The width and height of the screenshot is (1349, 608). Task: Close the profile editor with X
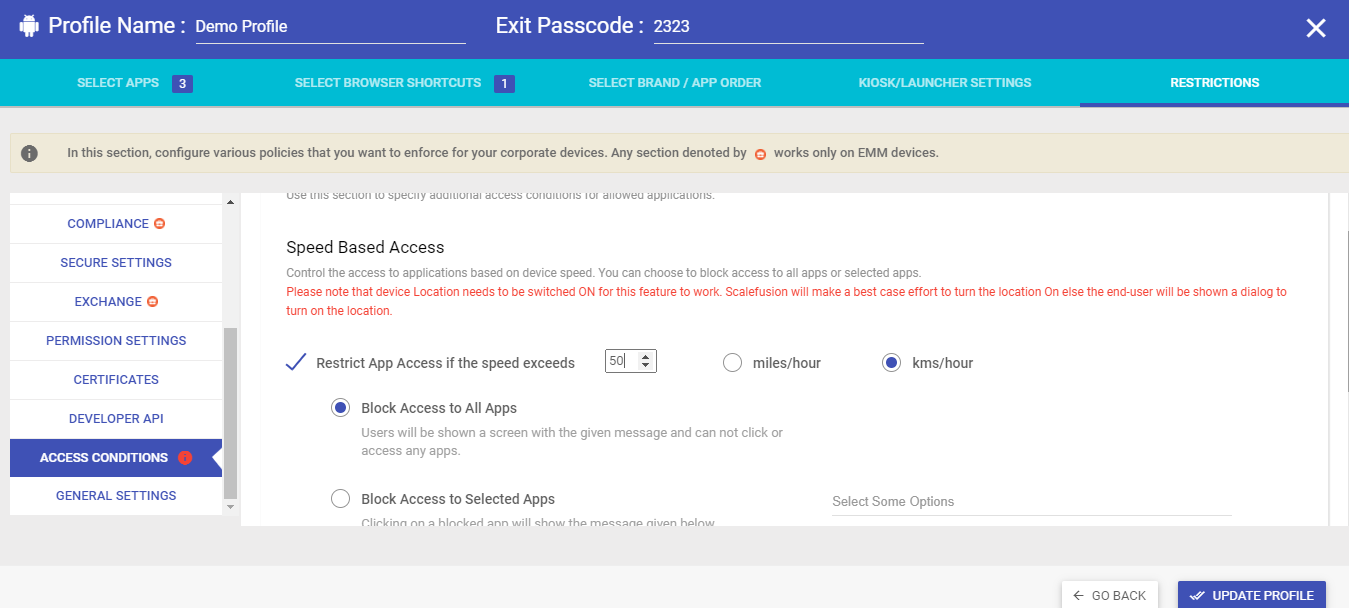(1316, 28)
